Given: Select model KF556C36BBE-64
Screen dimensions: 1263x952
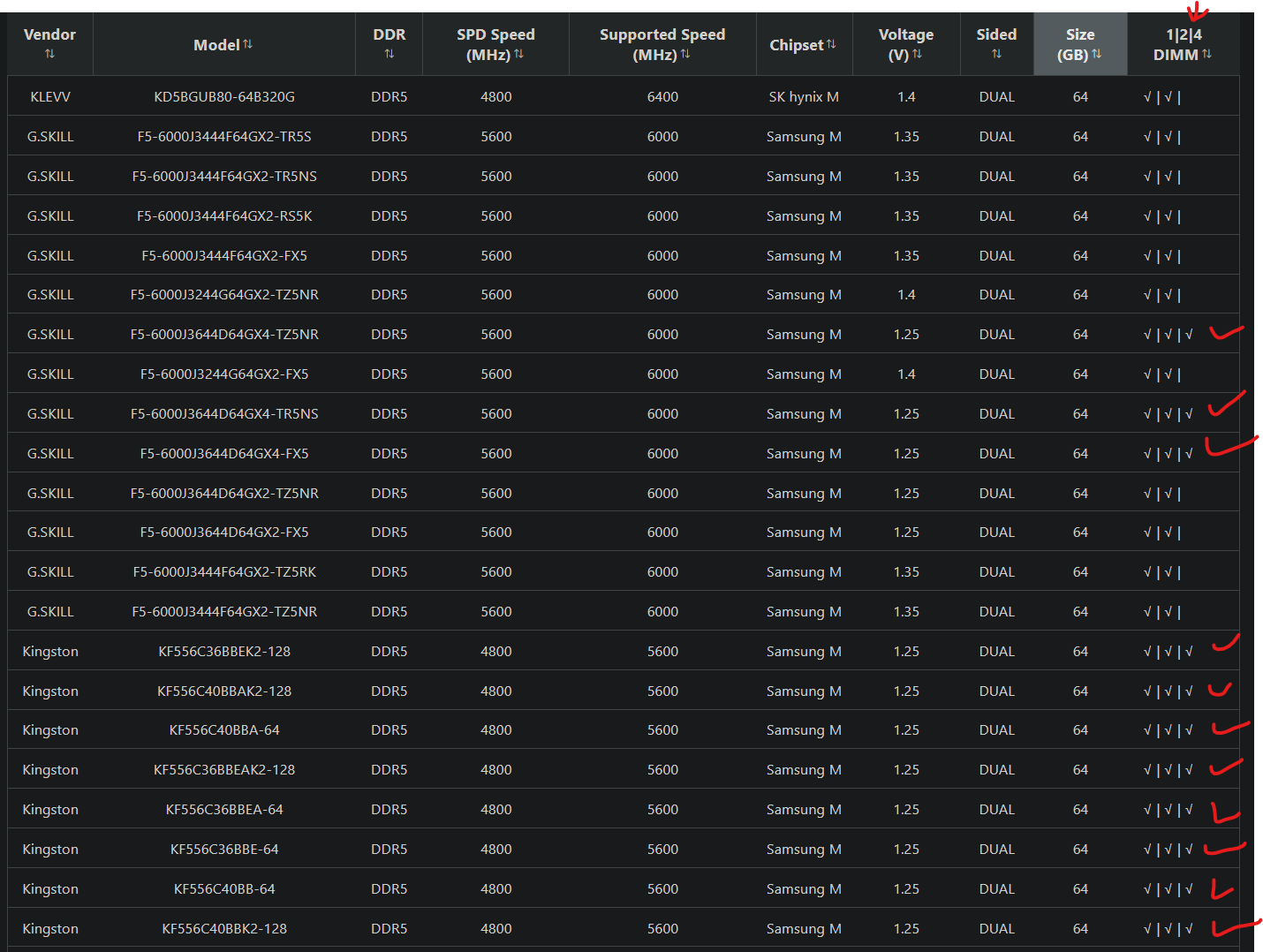Looking at the screenshot, I should click(224, 850).
